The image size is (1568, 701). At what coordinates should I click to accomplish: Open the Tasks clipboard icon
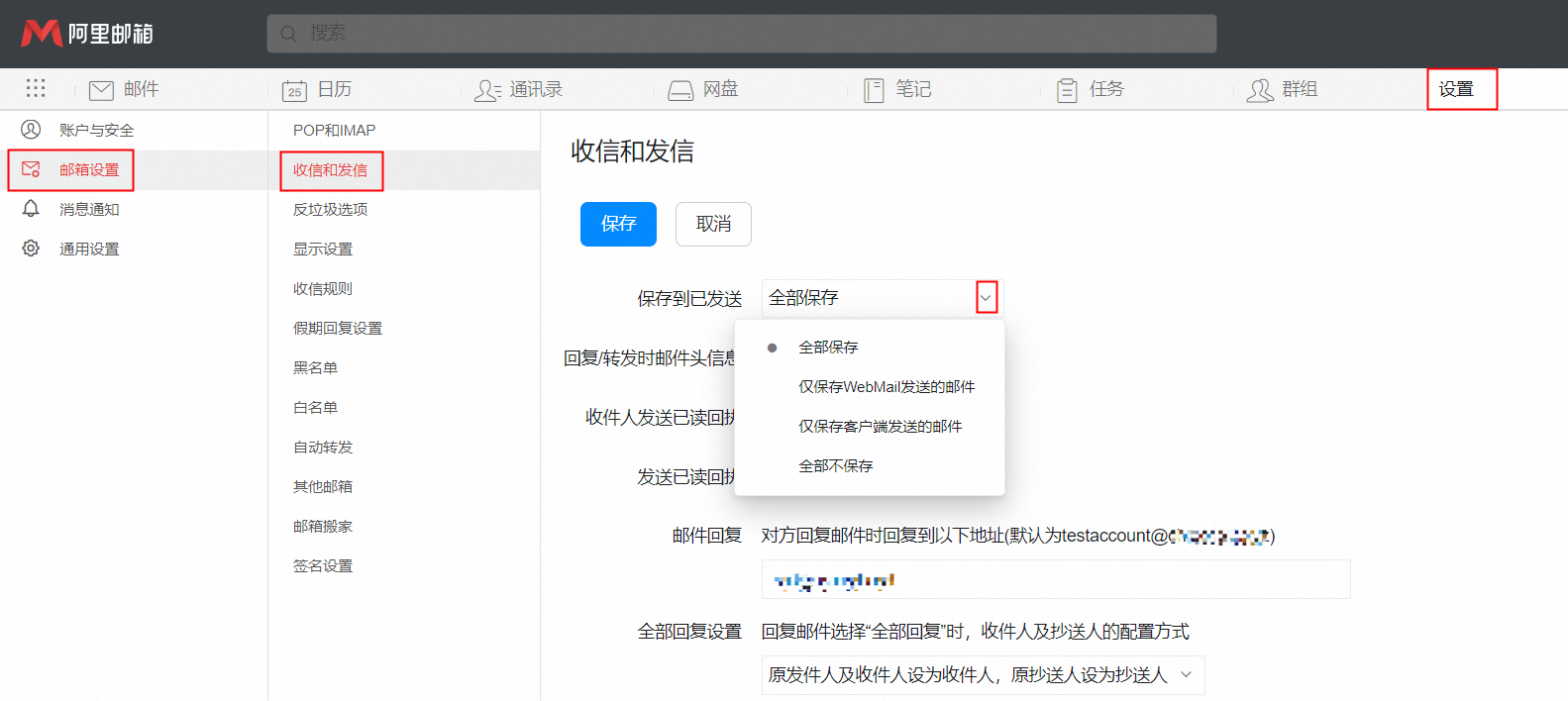click(x=1067, y=90)
